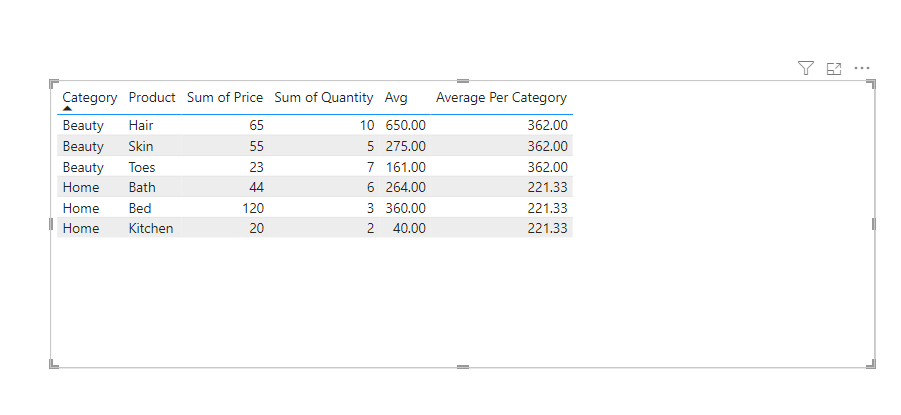Image resolution: width=901 pixels, height=415 pixels.
Task: Click 362.00 in the Skin row
Action: [548, 146]
